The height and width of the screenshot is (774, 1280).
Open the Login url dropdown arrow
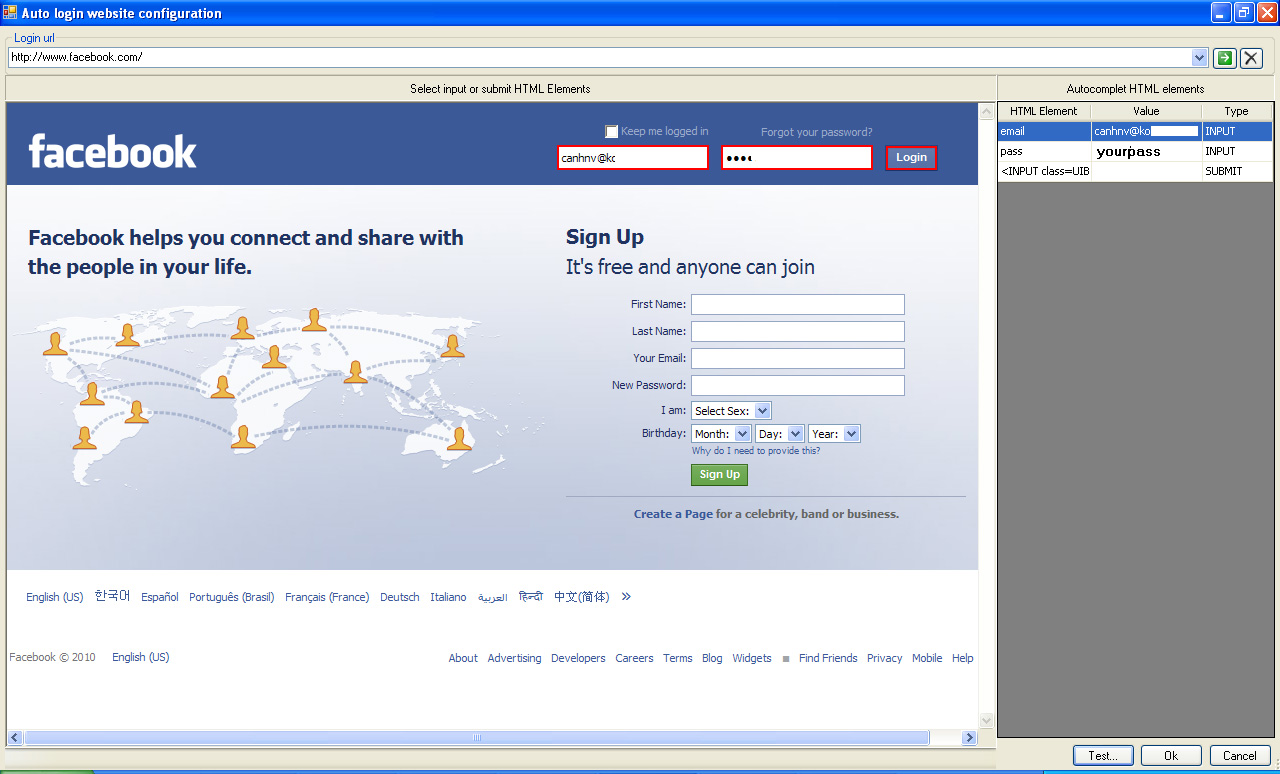click(x=1200, y=58)
